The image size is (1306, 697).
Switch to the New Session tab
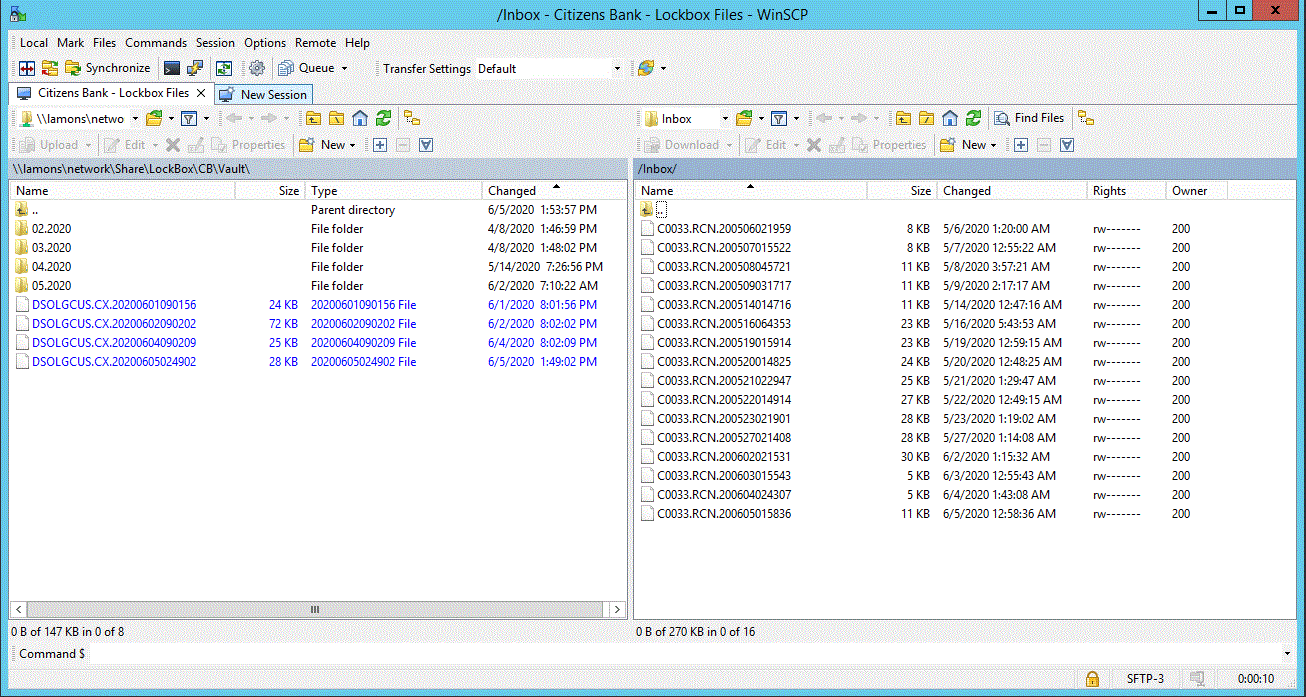click(264, 94)
